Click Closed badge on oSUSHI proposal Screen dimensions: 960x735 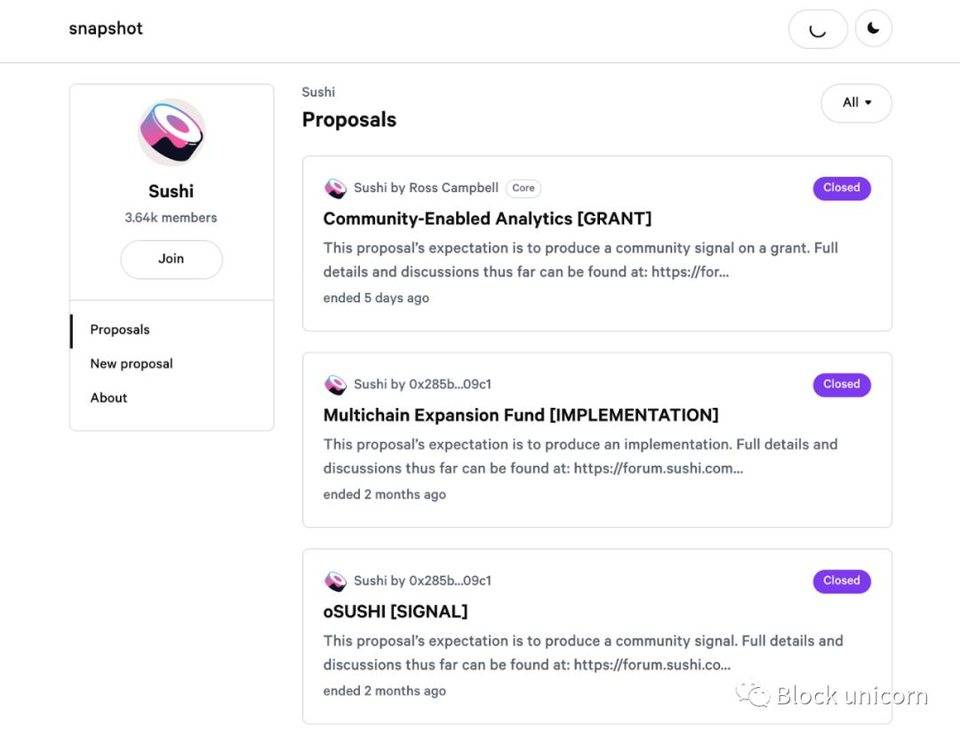pos(842,581)
